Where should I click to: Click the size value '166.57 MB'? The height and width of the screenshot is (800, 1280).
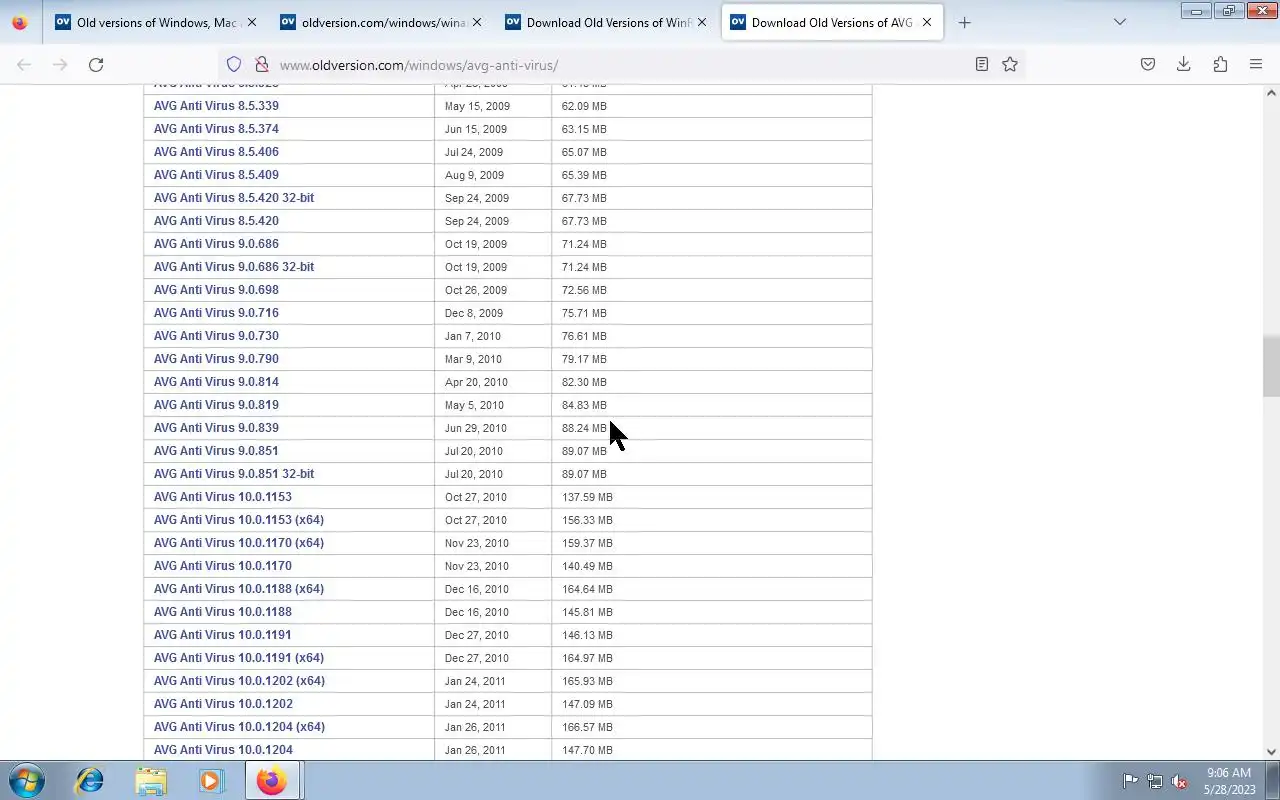pos(587,727)
